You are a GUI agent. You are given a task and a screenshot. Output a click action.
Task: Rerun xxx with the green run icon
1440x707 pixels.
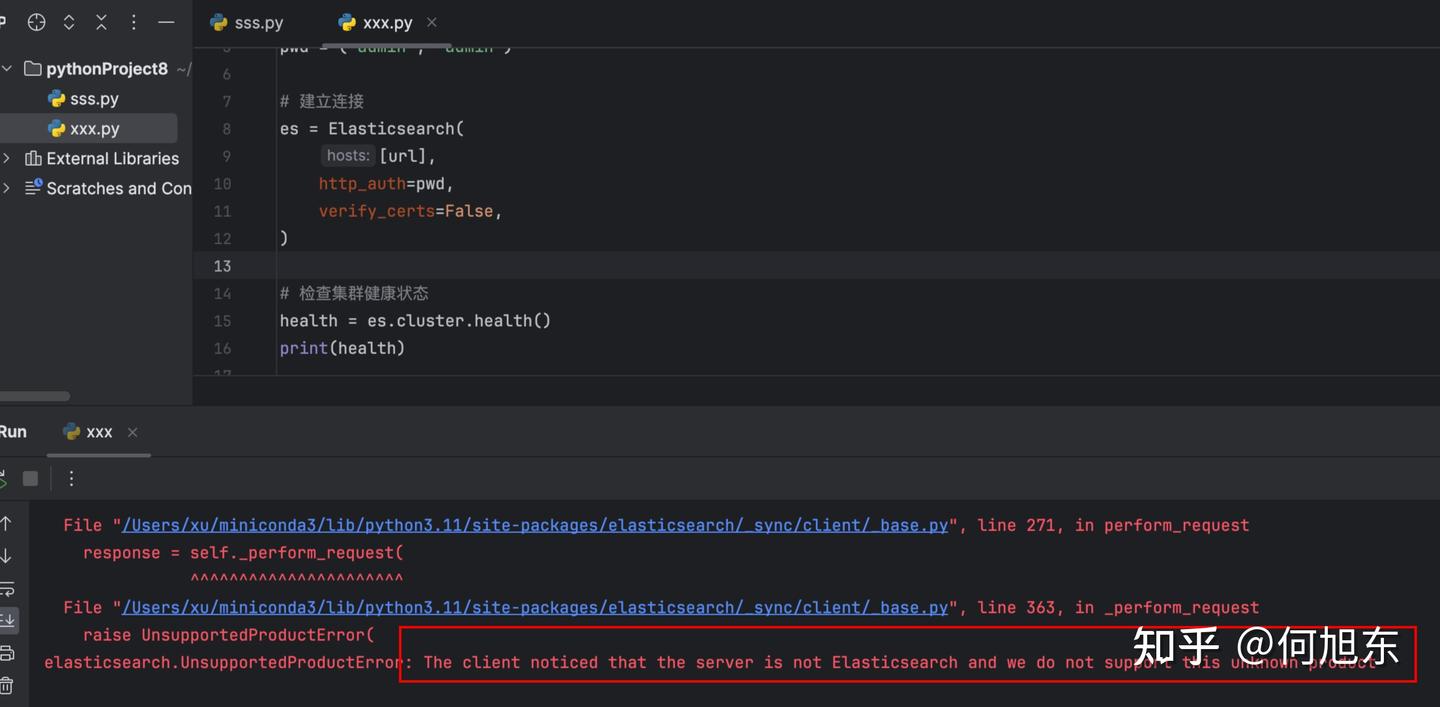coord(3,479)
